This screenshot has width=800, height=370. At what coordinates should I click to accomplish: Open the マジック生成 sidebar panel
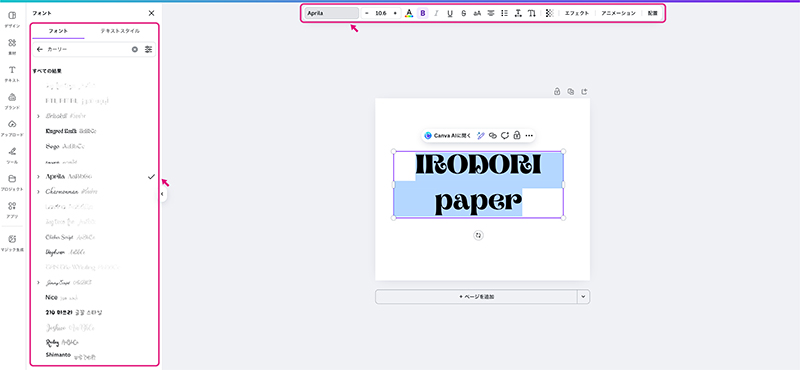coord(12,242)
